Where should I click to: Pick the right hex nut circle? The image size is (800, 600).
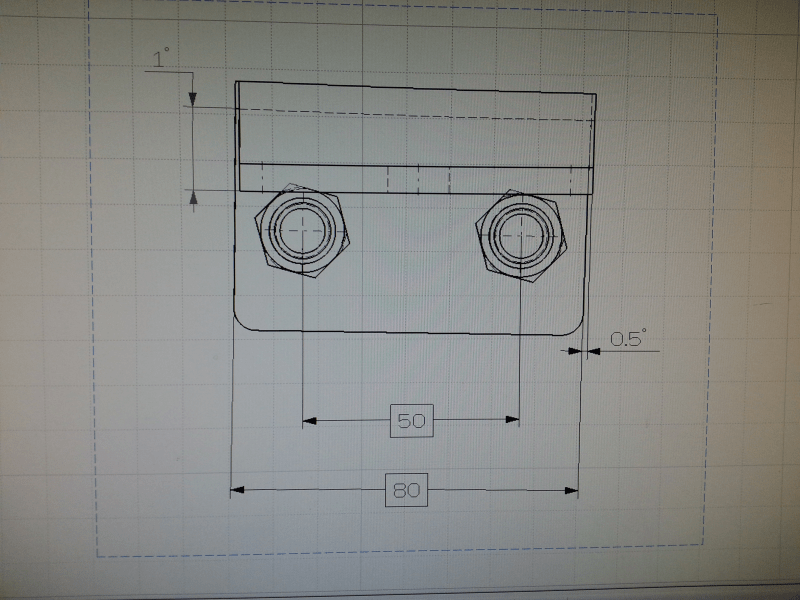coord(521,236)
